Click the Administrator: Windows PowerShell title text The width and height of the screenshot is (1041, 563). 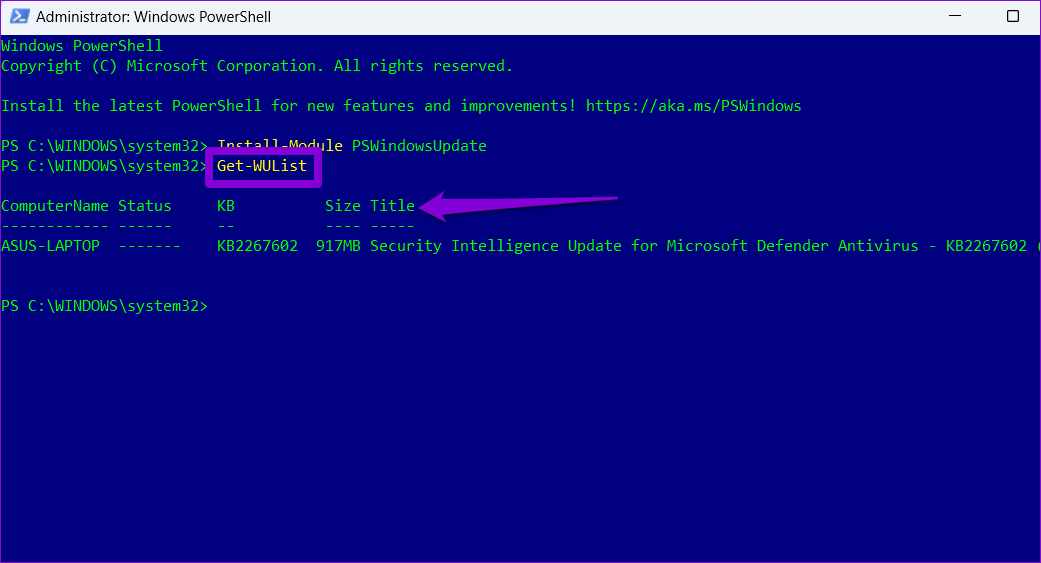[x=153, y=17]
